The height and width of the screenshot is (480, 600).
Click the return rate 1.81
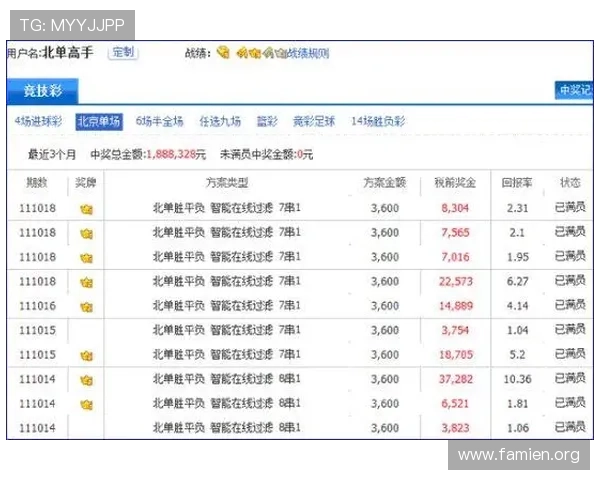[517, 403]
